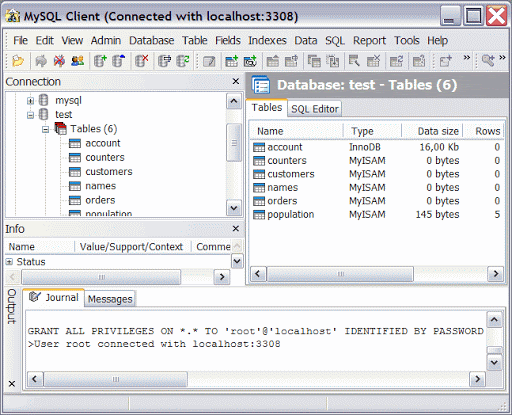Open the users management toolbar icon
Viewport: 512px width, 415px height.
(78, 61)
